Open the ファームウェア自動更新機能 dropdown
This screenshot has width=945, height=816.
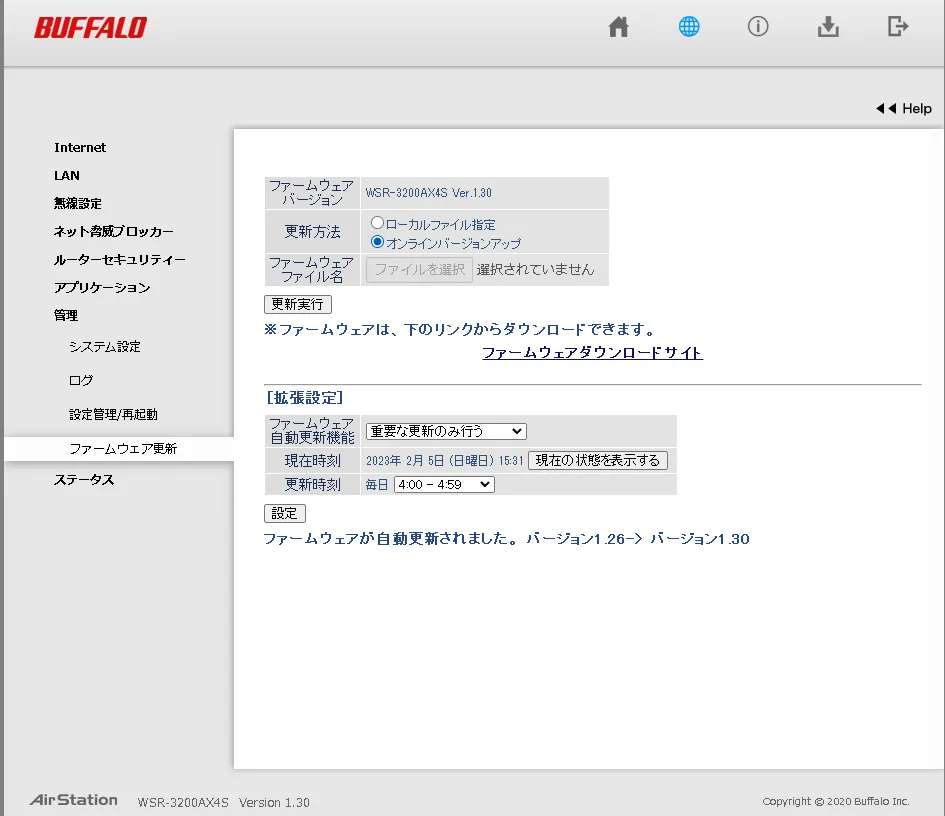[446, 432]
